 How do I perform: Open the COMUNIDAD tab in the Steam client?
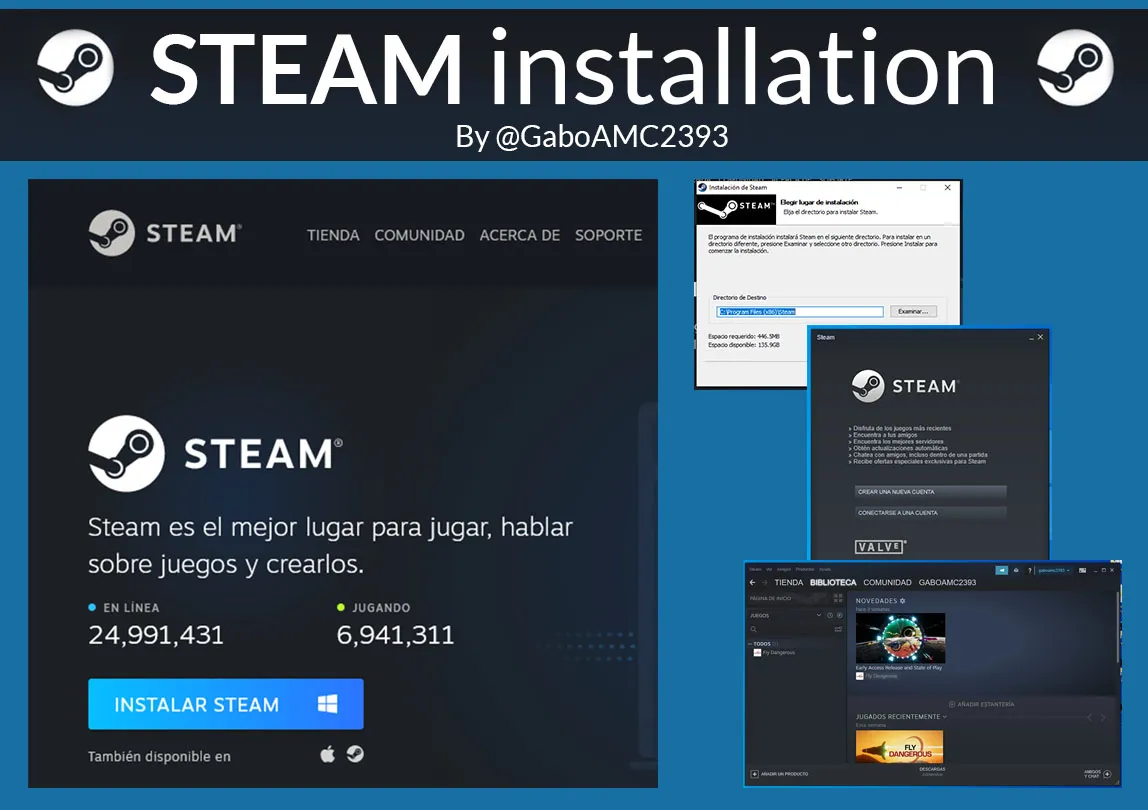pyautogui.click(x=887, y=582)
